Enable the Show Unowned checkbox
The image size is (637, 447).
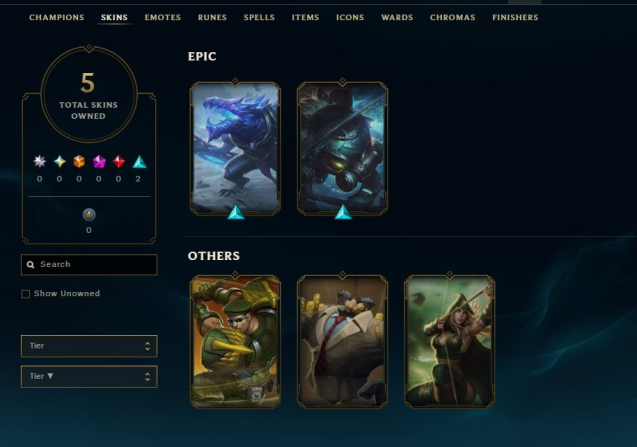click(26, 294)
